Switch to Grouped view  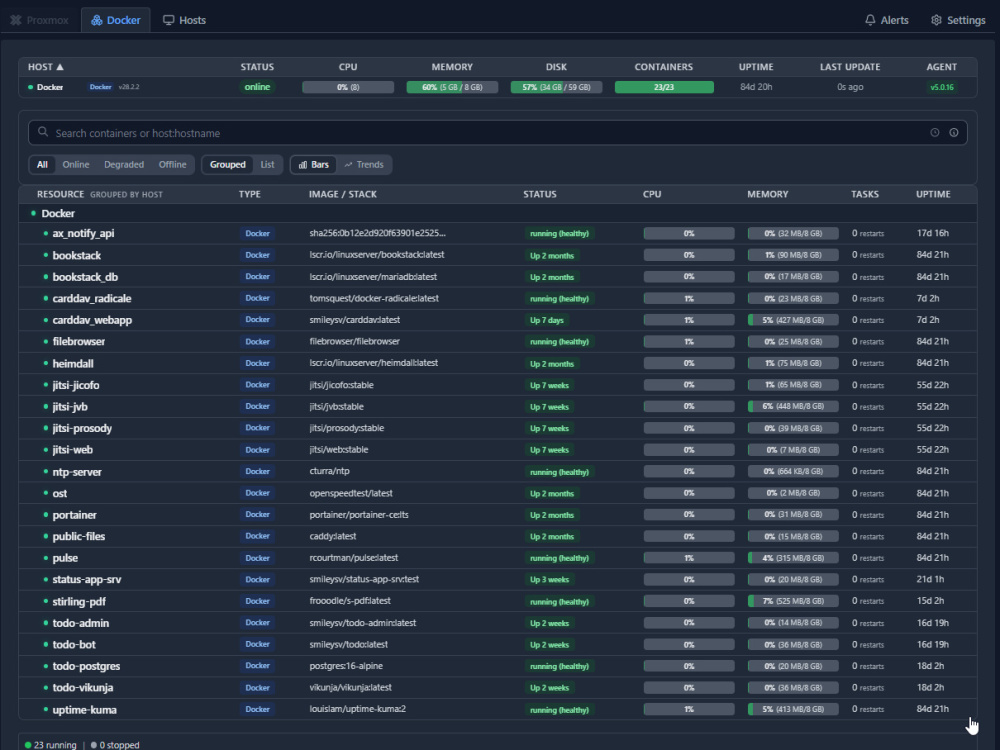tap(228, 165)
